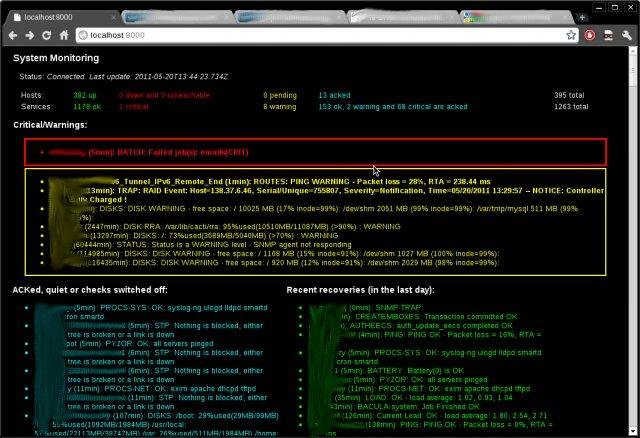Image resolution: width=640 pixels, height=438 pixels.
Task: Click the vertical scrollbar thumb
Action: pos(633,69)
